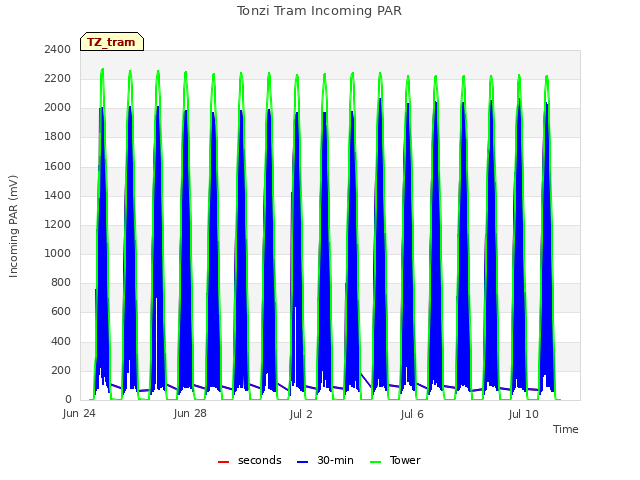Click the Jun 28 x-axis tick label
This screenshot has height=480, width=640.
(x=190, y=414)
